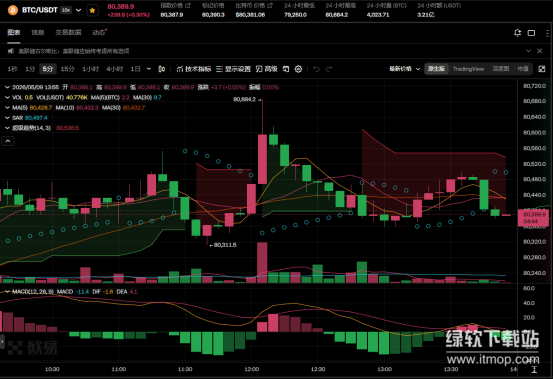The height and width of the screenshot is (379, 554).
Task: Click the 24小时最低 value 79,250.0
Action: click(295, 15)
